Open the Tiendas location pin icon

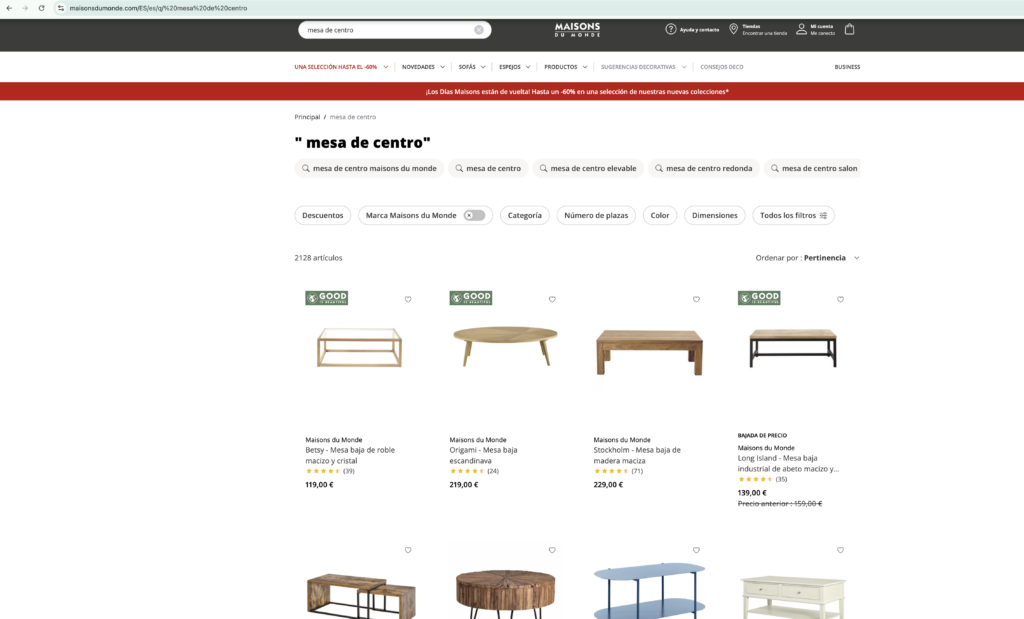tap(733, 29)
